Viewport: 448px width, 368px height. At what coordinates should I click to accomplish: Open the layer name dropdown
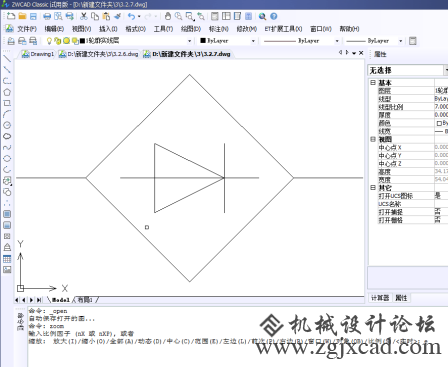(x=189, y=41)
